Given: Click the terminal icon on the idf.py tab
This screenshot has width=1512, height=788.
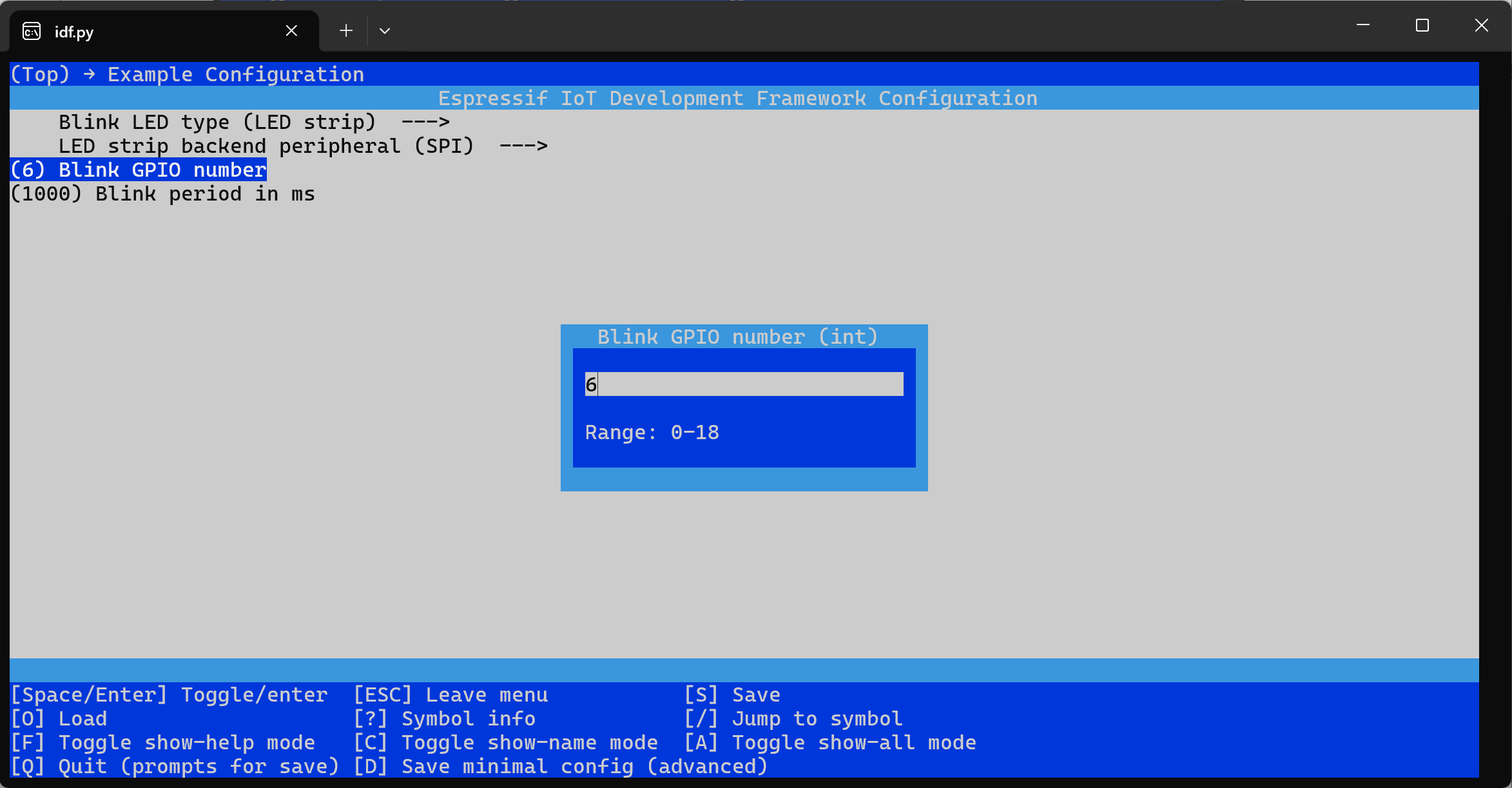Looking at the screenshot, I should (31, 30).
